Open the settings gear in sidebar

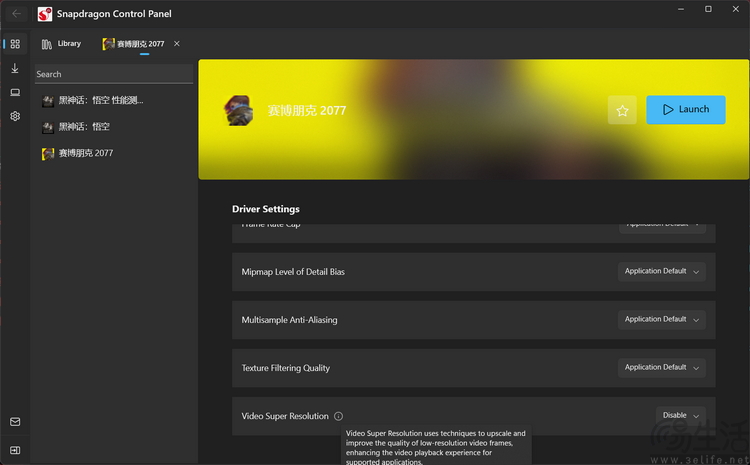coord(15,116)
